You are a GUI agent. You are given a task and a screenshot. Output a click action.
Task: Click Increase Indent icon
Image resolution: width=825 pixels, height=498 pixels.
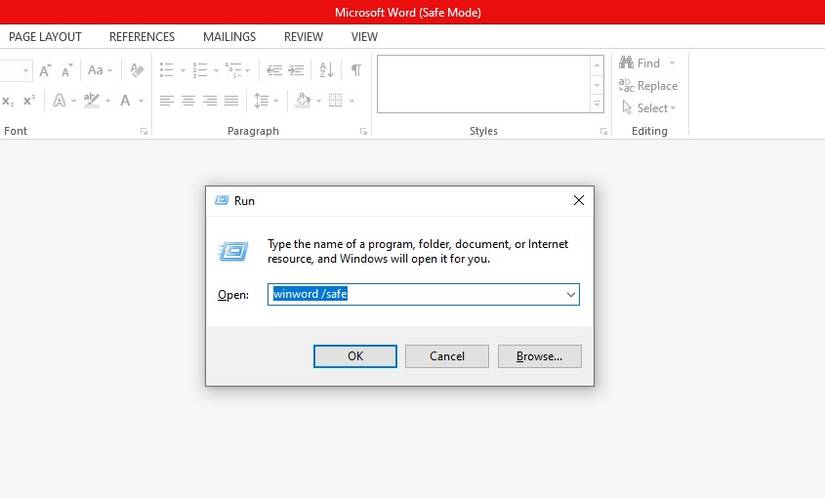coord(296,70)
